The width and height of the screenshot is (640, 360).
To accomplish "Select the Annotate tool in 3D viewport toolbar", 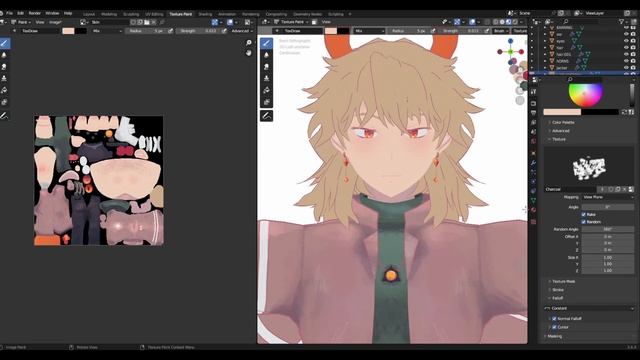I will click(x=267, y=116).
